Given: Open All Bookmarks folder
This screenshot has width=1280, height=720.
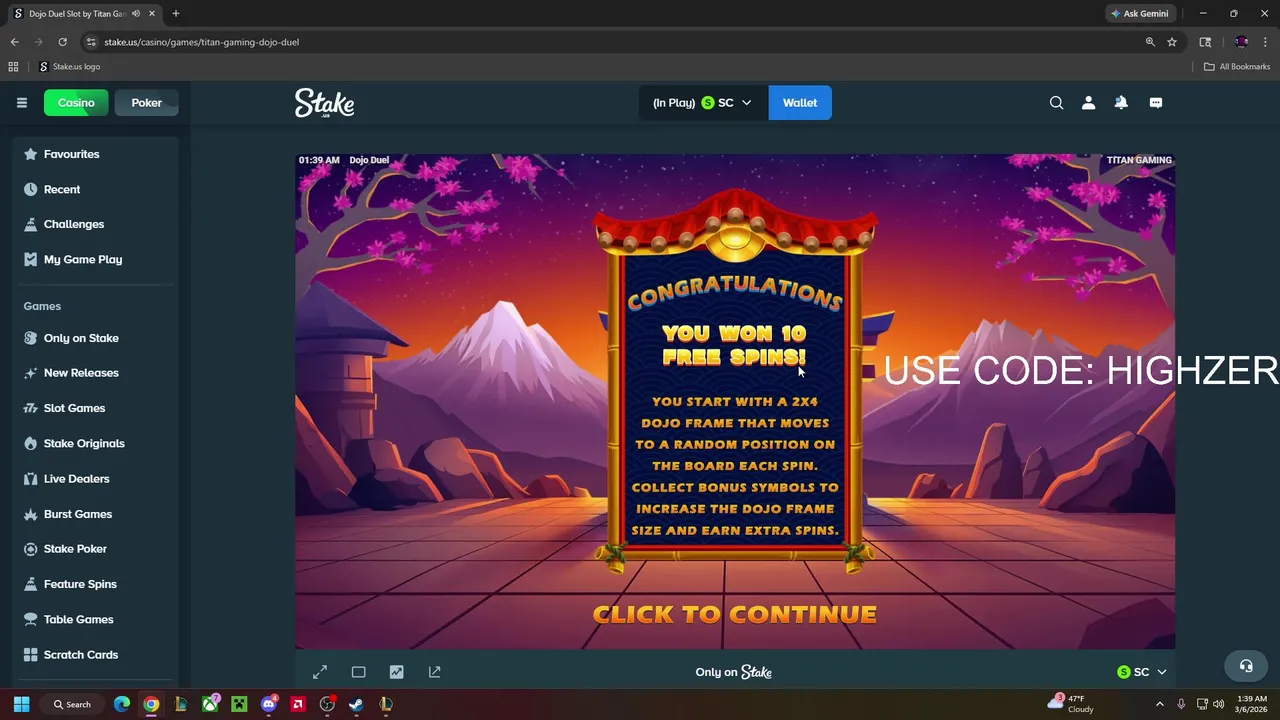Looking at the screenshot, I should (x=1237, y=67).
